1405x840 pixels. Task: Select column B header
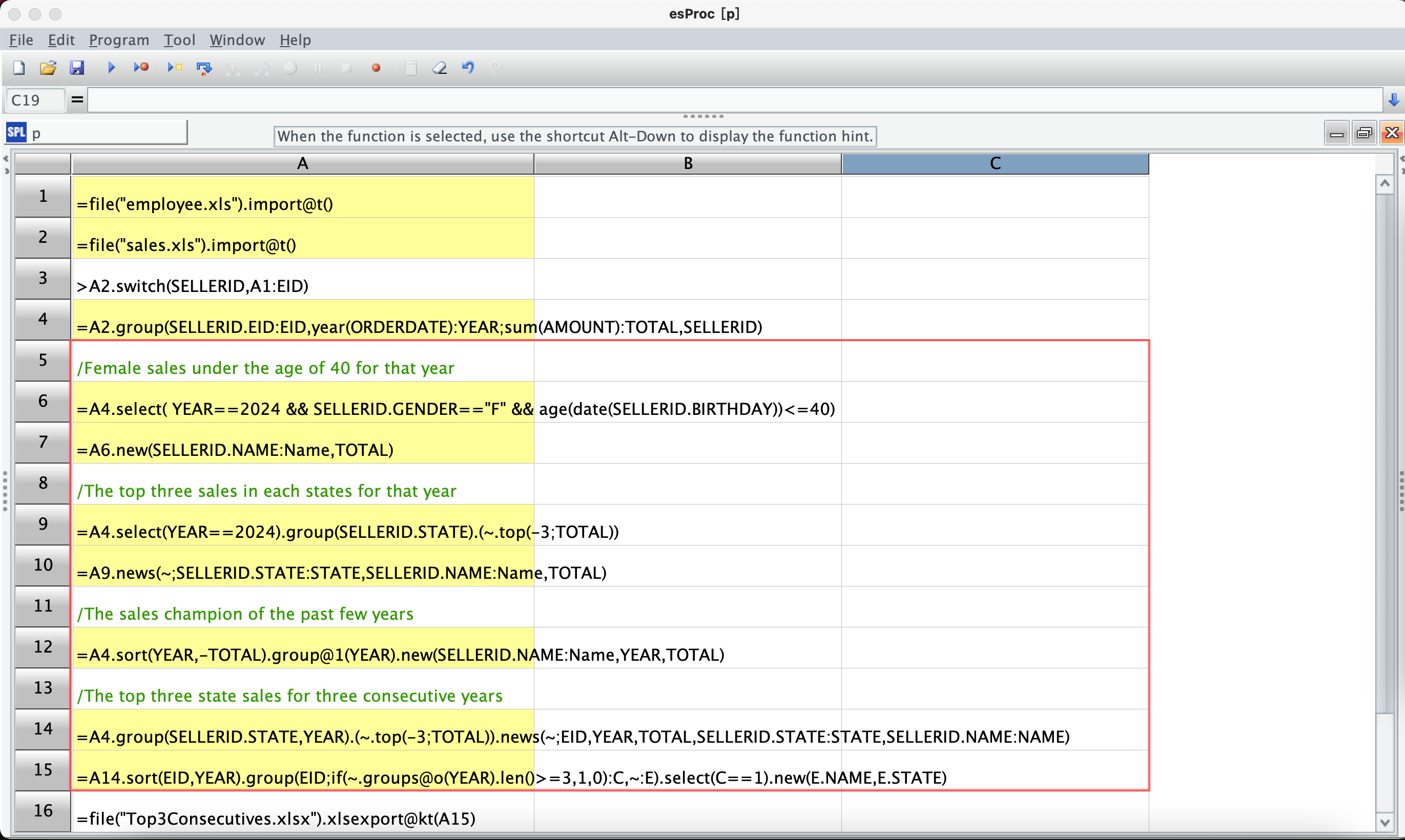coord(687,163)
